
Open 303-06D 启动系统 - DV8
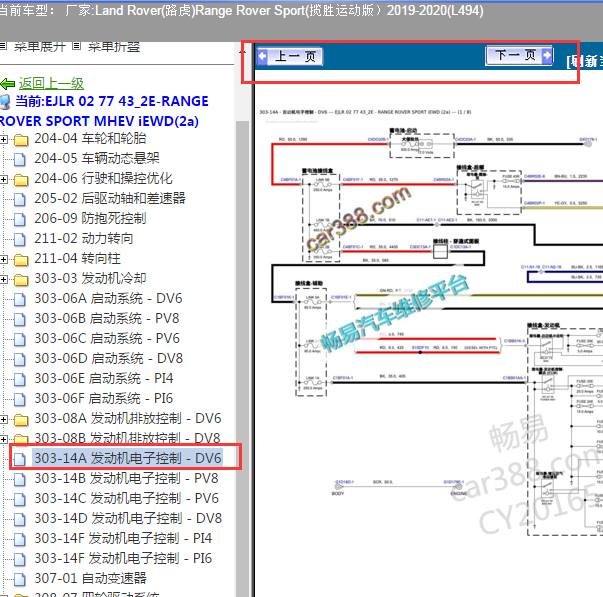point(108,358)
